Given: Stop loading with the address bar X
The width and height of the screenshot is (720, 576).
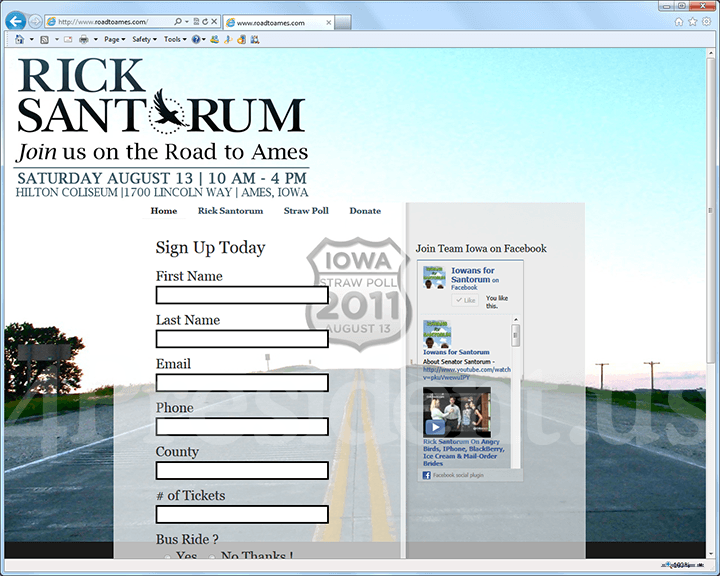Looking at the screenshot, I should click(x=214, y=22).
